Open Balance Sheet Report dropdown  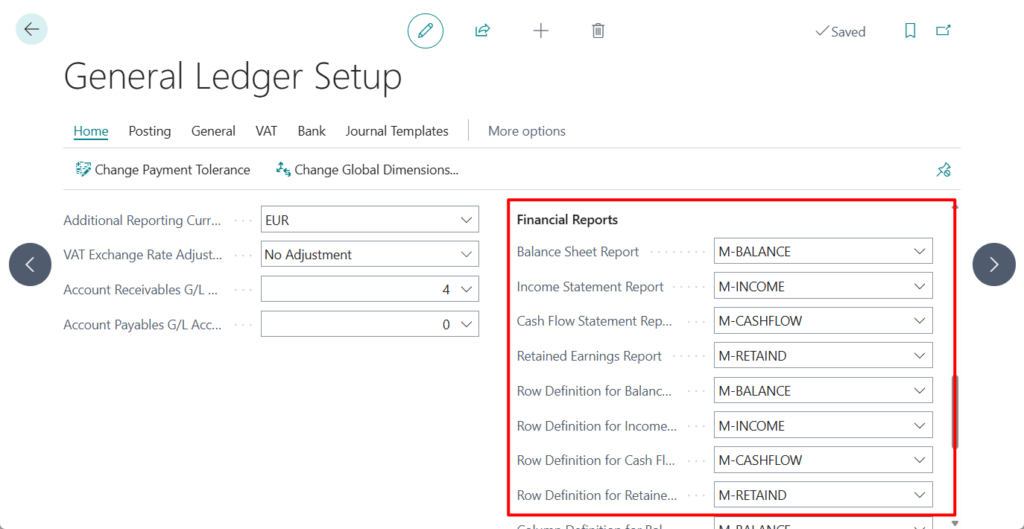pyautogui.click(x=919, y=252)
